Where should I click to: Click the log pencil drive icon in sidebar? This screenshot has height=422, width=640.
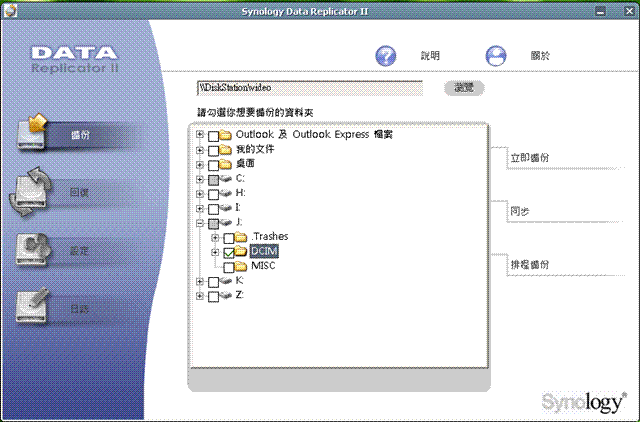(x=33, y=305)
